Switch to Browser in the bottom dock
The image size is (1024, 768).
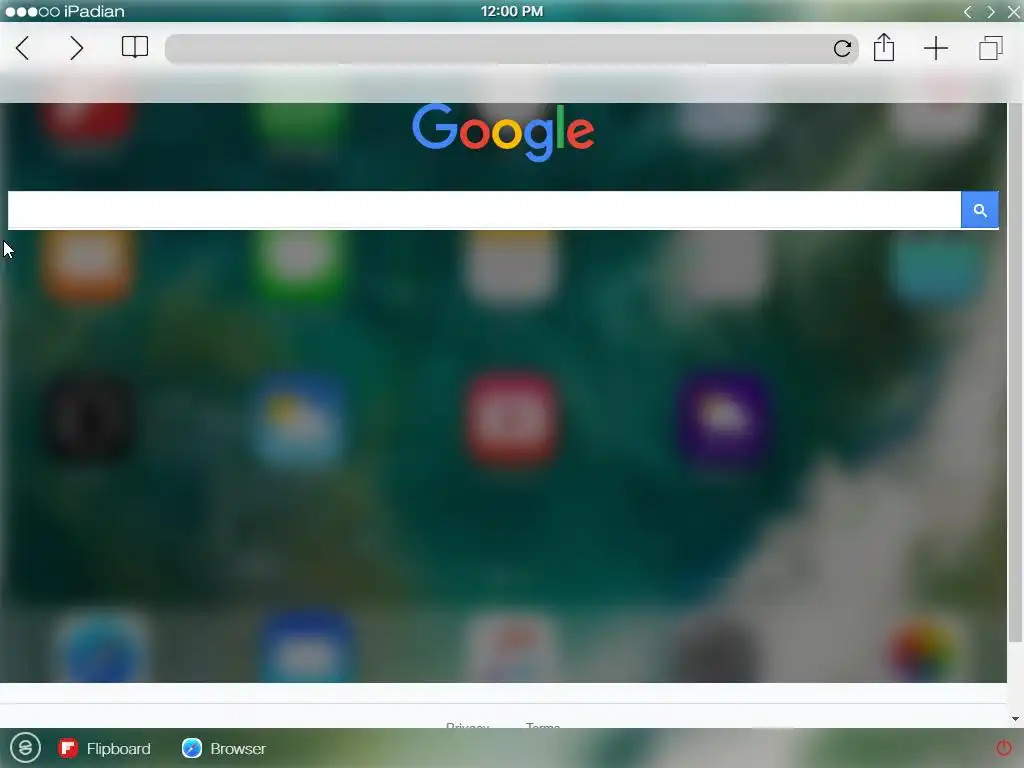point(224,748)
